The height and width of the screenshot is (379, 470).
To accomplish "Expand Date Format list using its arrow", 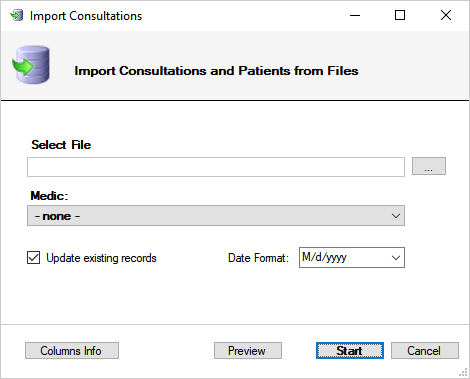I will point(396,258).
